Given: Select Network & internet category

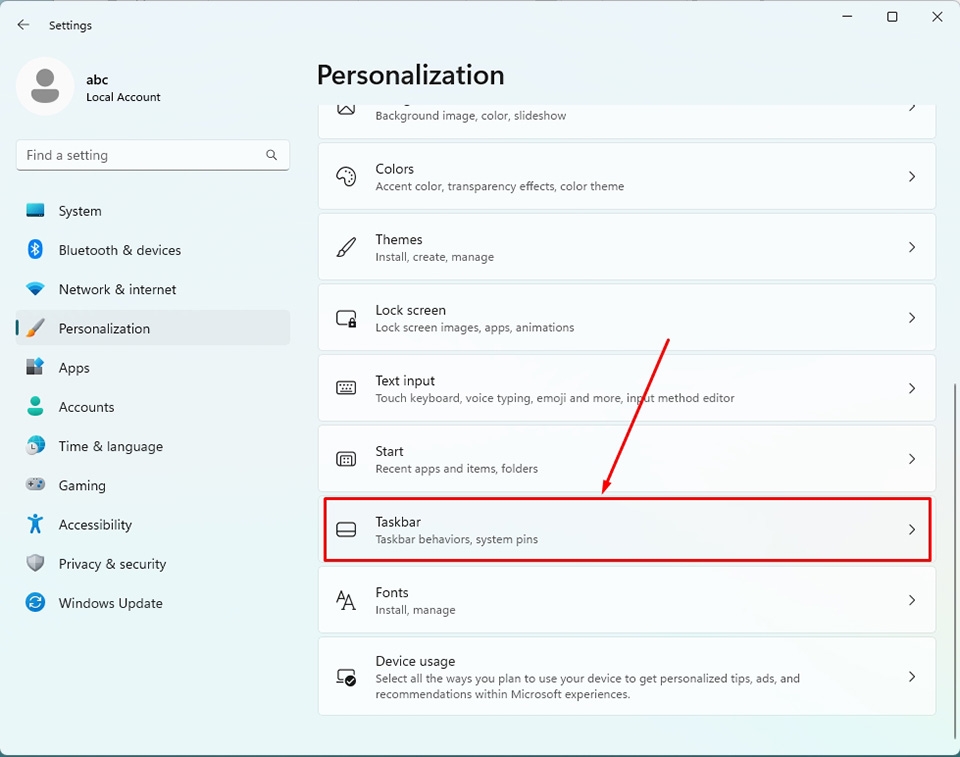Looking at the screenshot, I should (118, 289).
